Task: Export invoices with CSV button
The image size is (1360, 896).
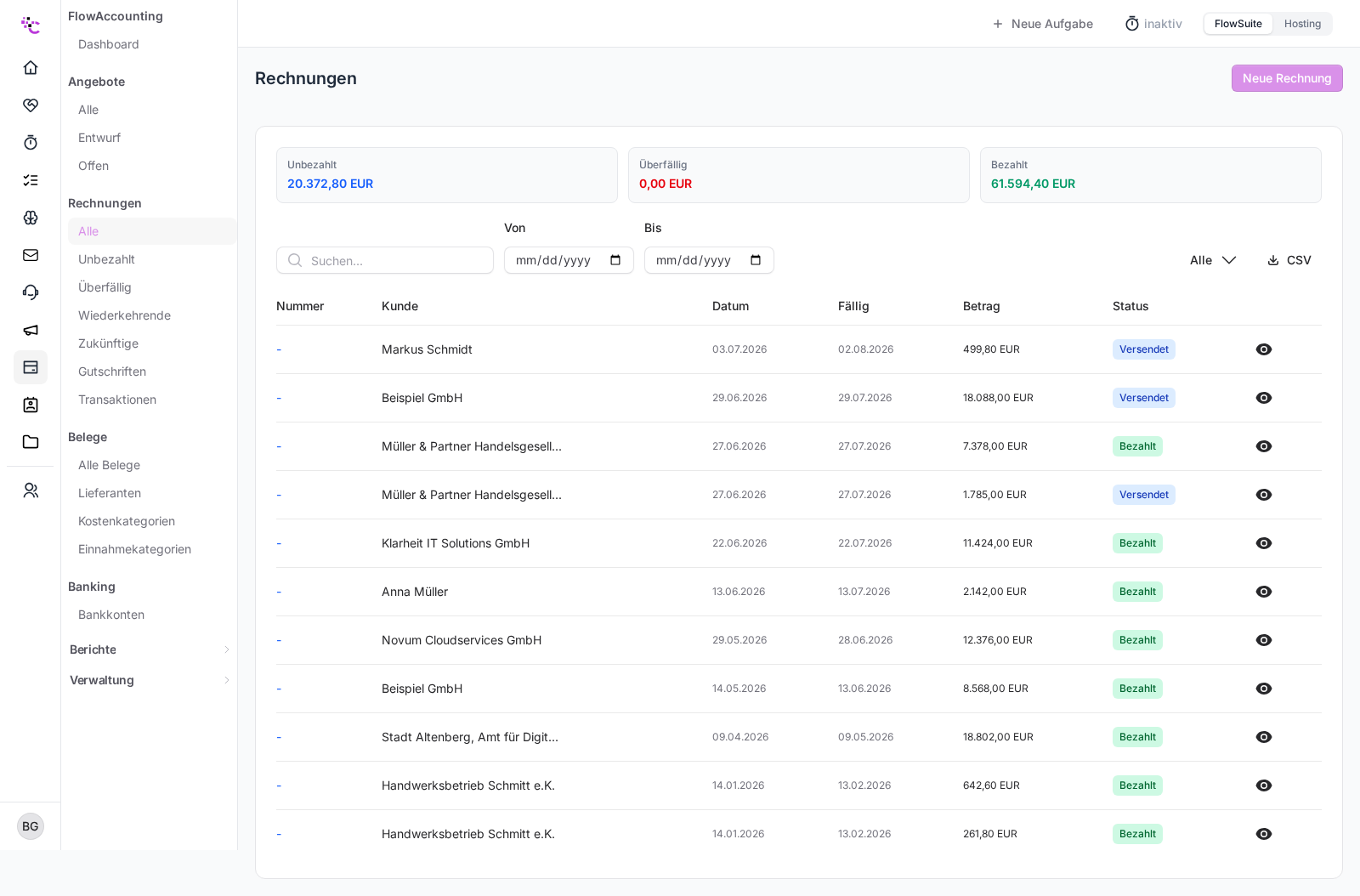Action: 1289,260
